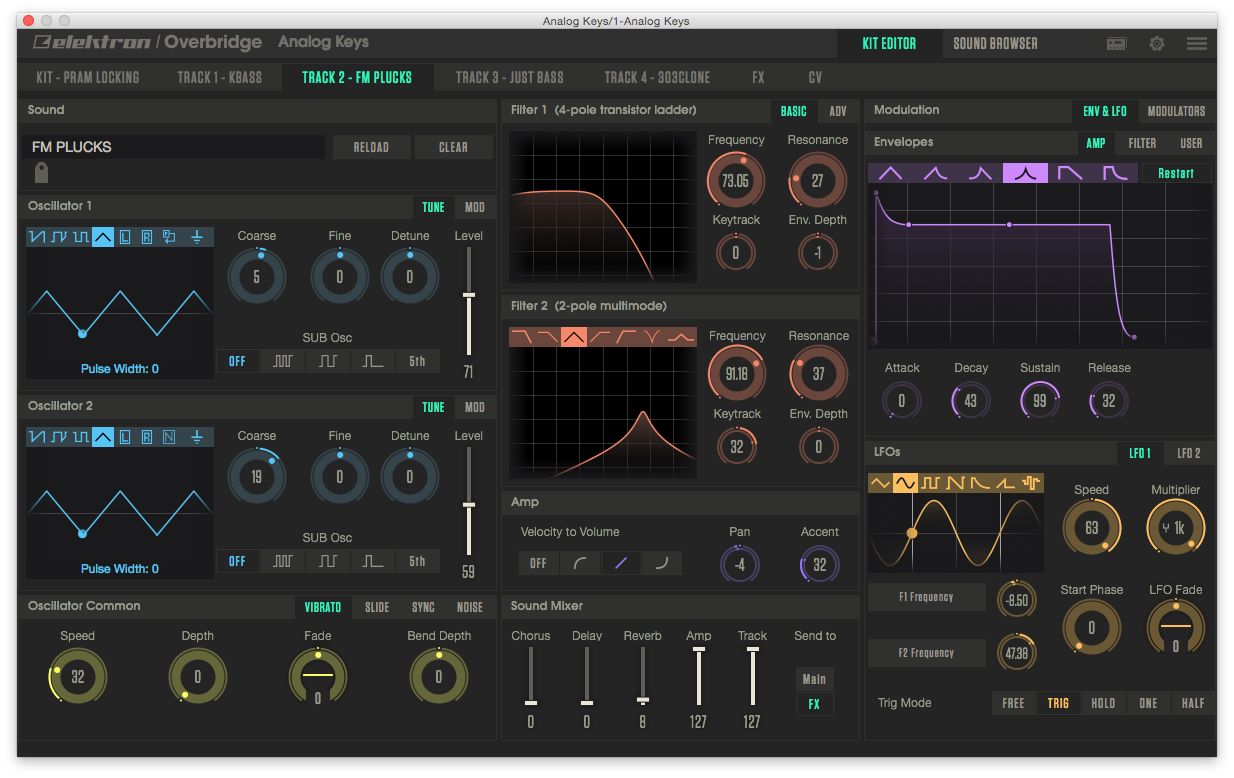1234x778 pixels.
Task: Open the Track 4 - 303CLONE tab
Action: 657,77
